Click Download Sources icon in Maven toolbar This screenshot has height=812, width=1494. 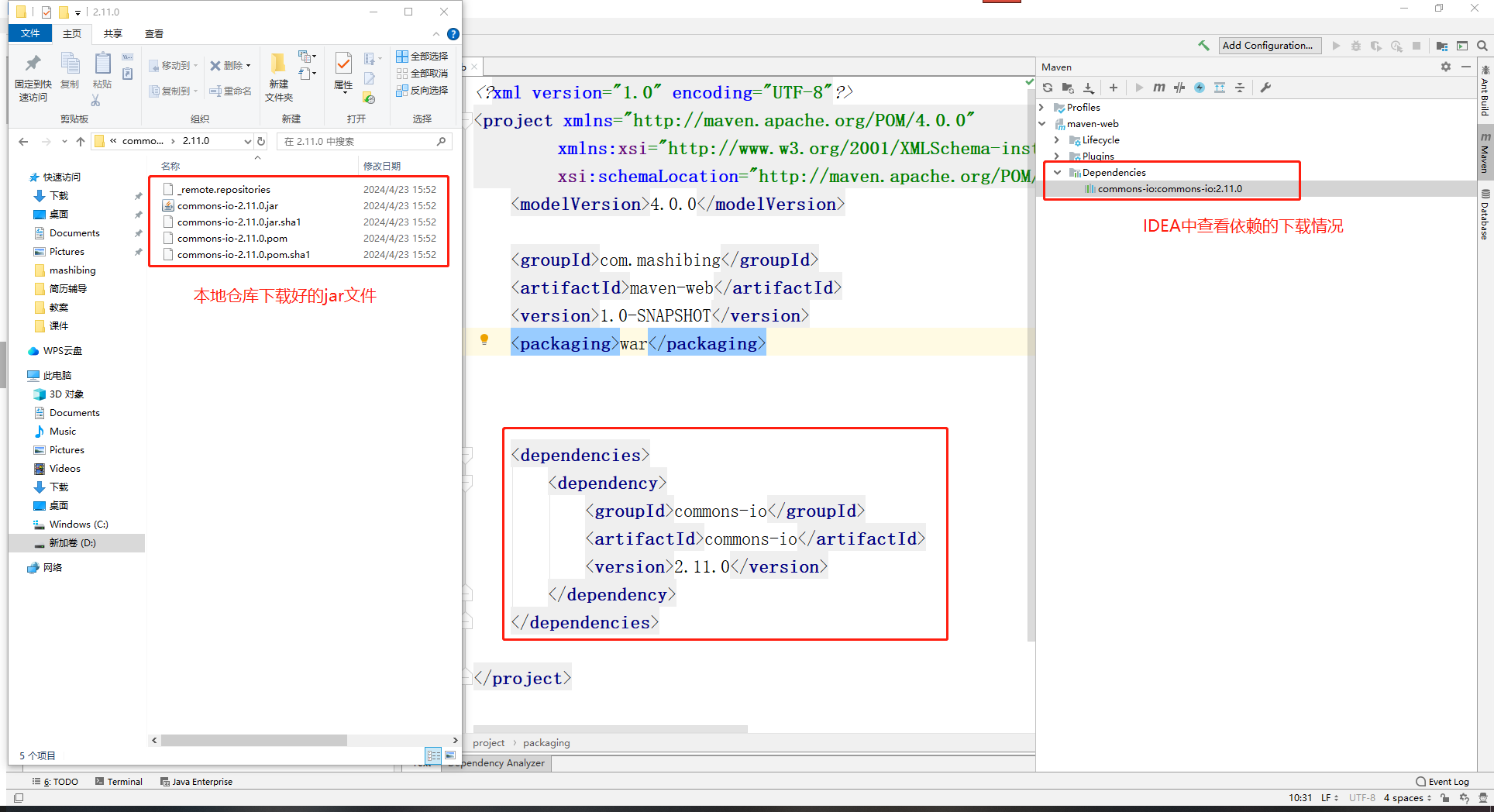pyautogui.click(x=1089, y=88)
